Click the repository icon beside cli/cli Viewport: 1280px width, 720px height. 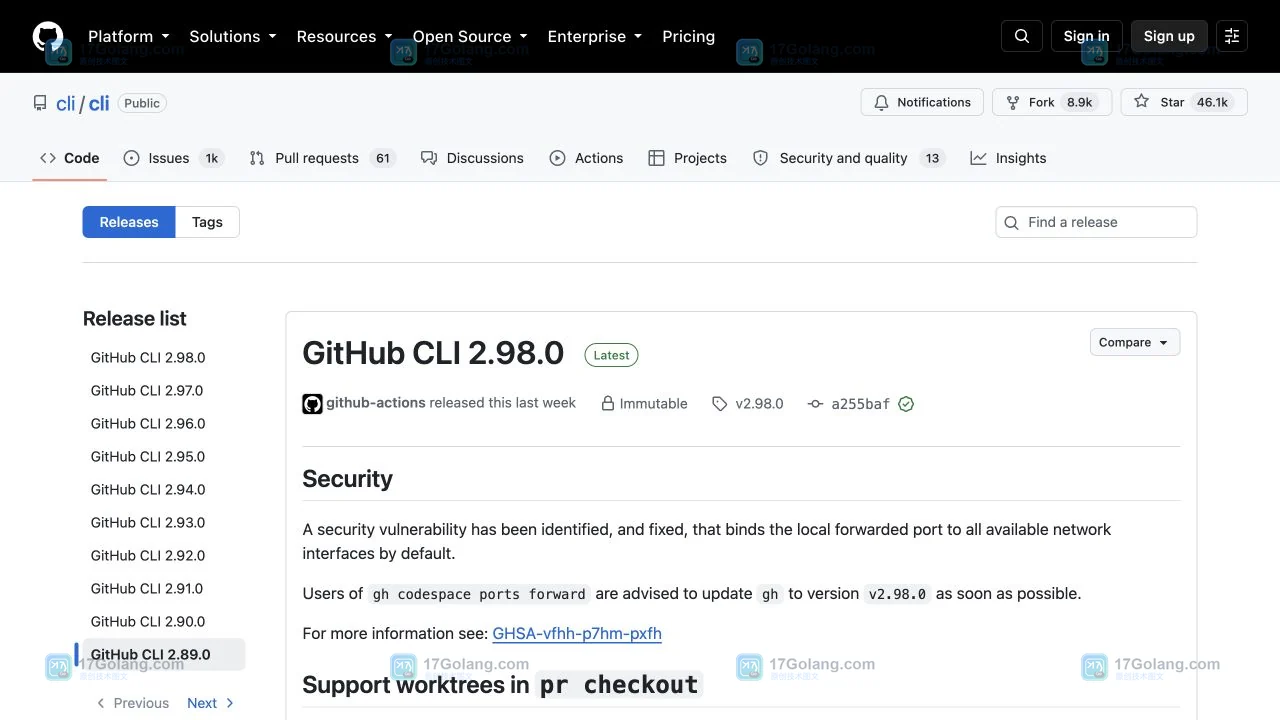pos(40,103)
